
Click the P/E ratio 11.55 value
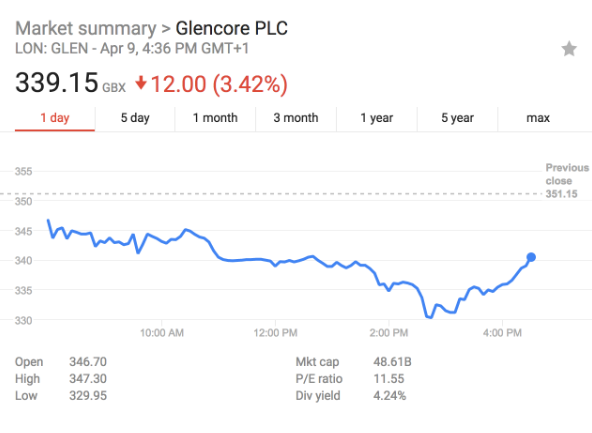click(389, 379)
